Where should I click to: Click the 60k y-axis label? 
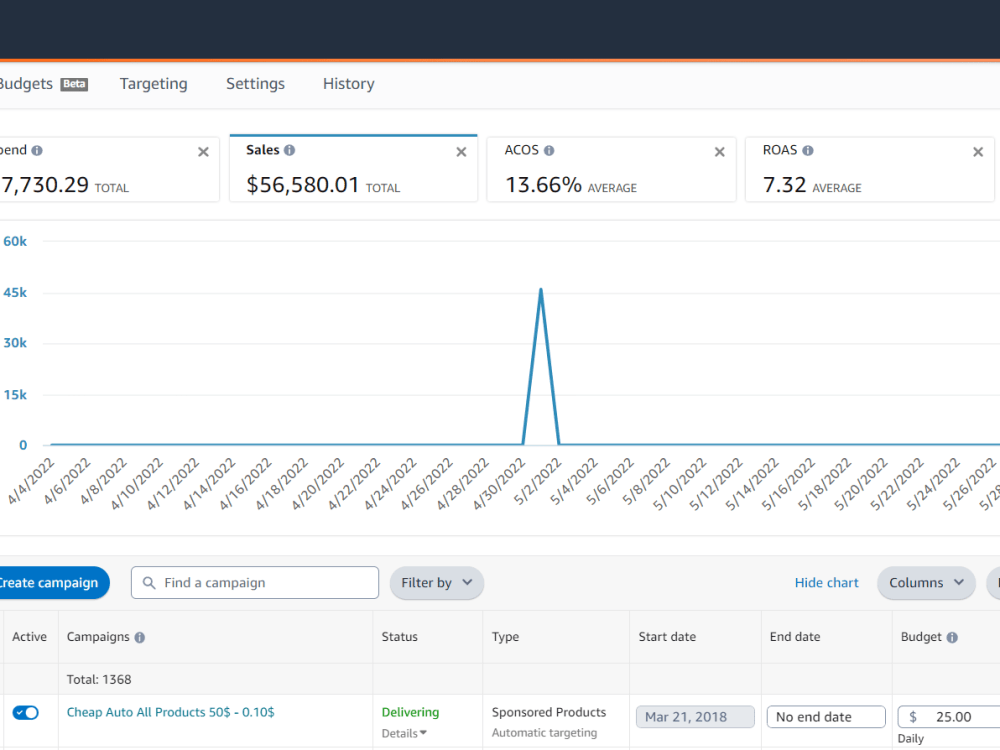[x=15, y=242]
